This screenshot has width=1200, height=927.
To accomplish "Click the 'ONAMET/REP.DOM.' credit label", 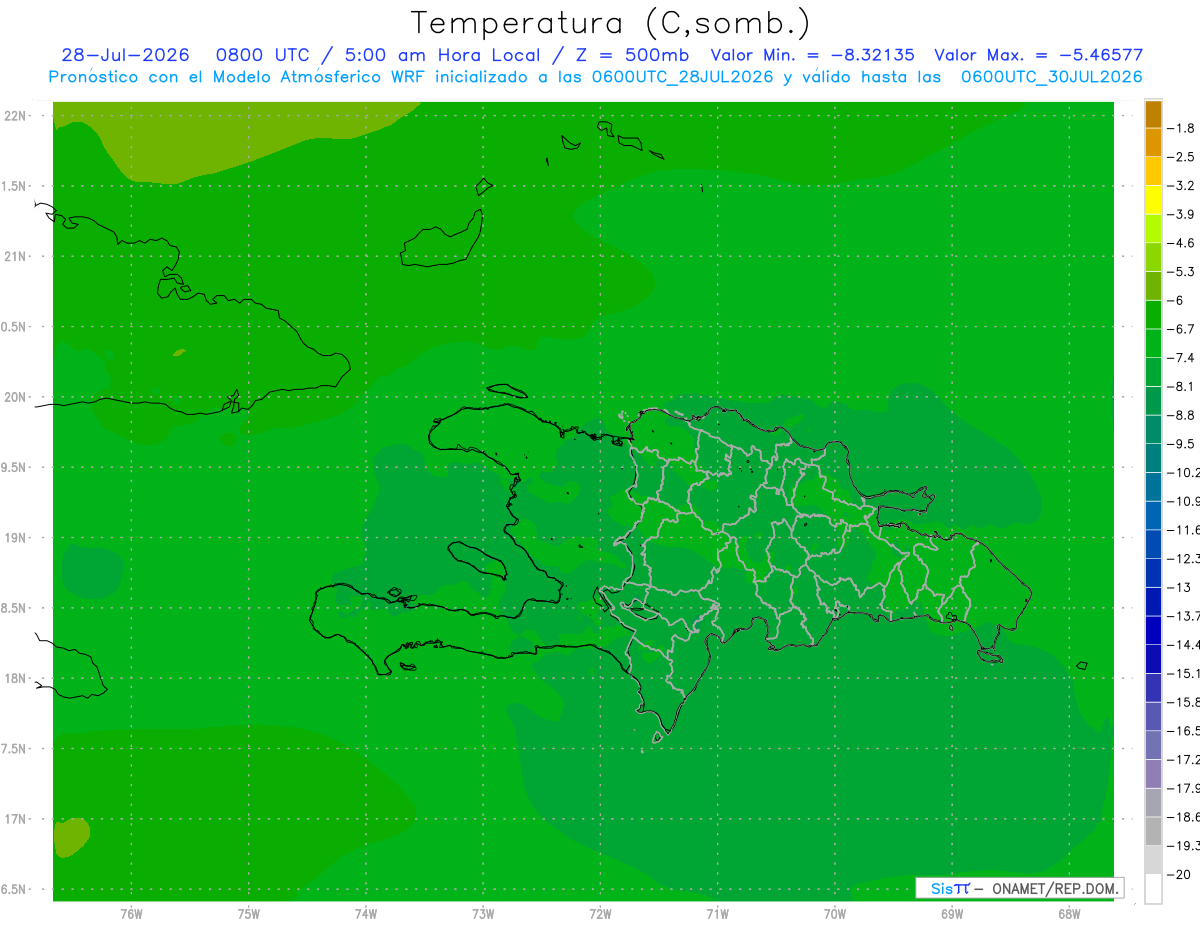I will pos(1053,888).
